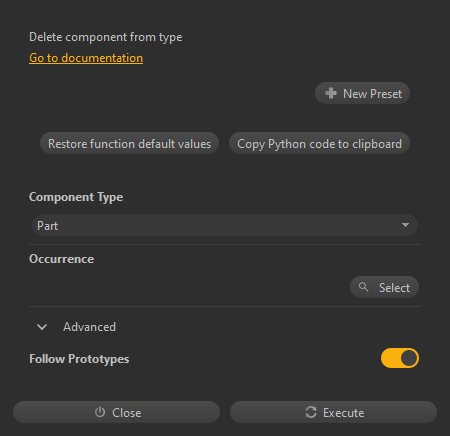Click the Follow Prototypes label
The image size is (450, 436).
pyautogui.click(x=79, y=359)
